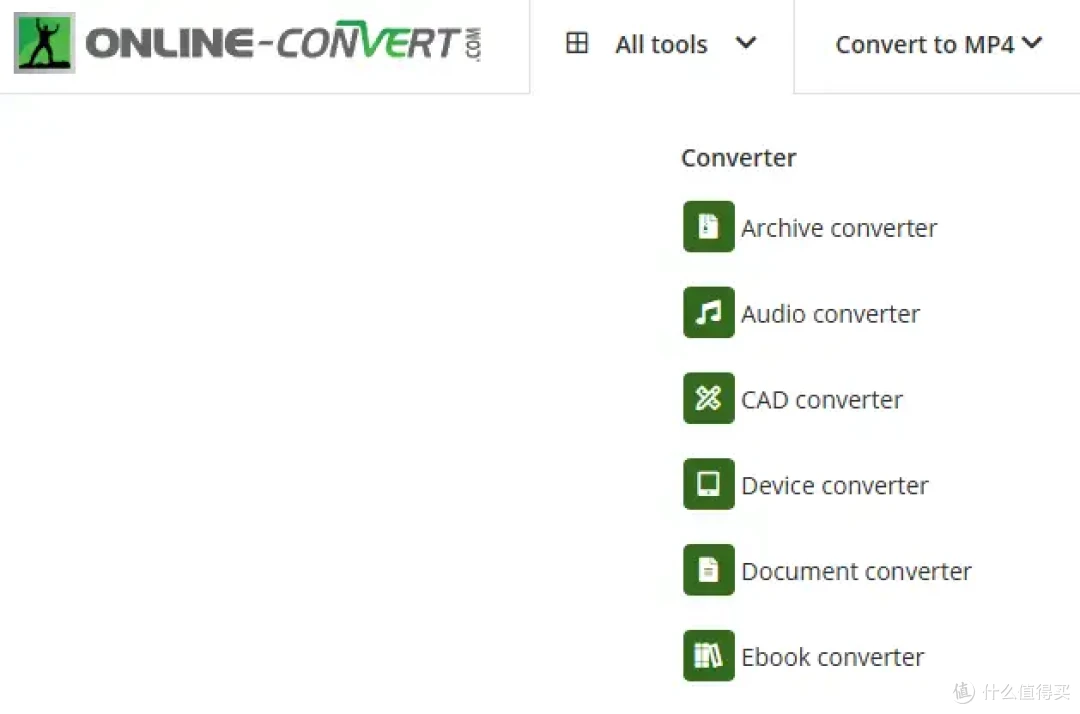Open the ONLINE-CONVERT.COM home wordmark
This screenshot has height=714, width=1080.
pyautogui.click(x=283, y=43)
